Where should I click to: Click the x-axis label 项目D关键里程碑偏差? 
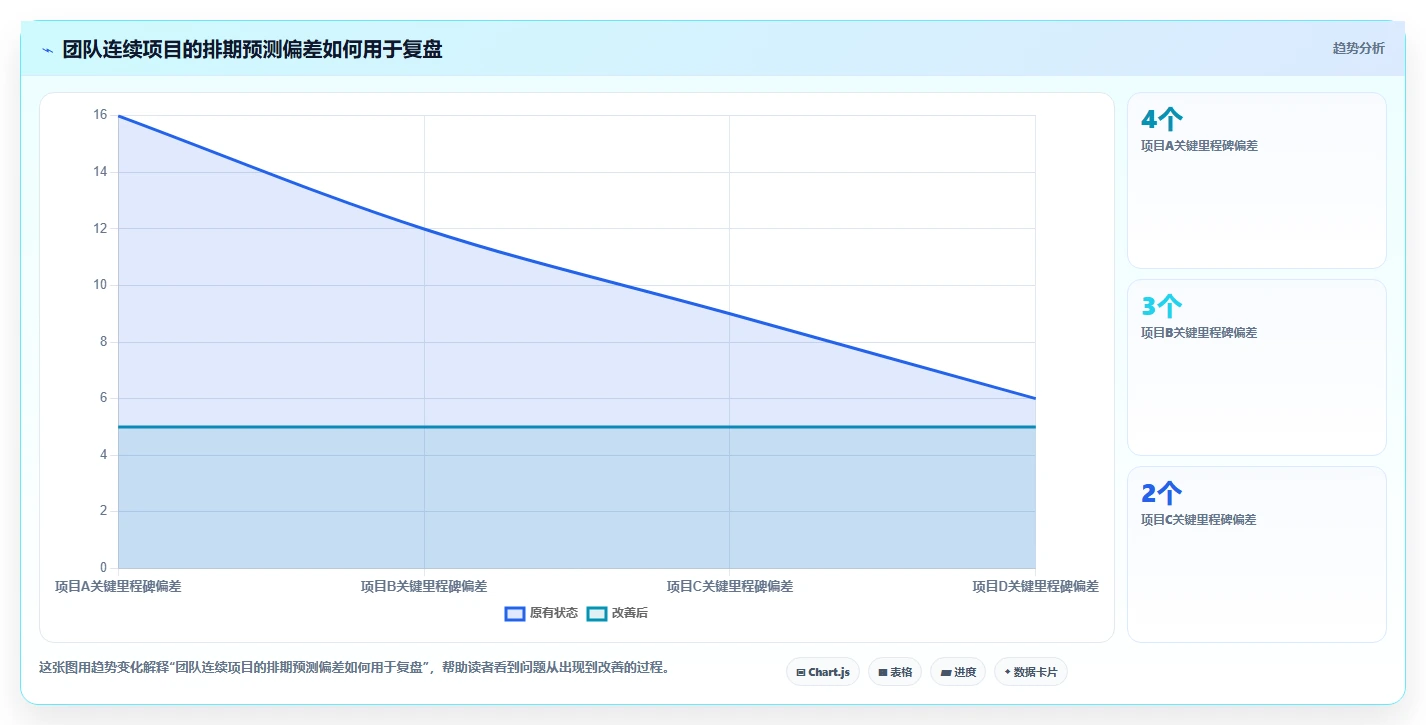pos(1035,586)
